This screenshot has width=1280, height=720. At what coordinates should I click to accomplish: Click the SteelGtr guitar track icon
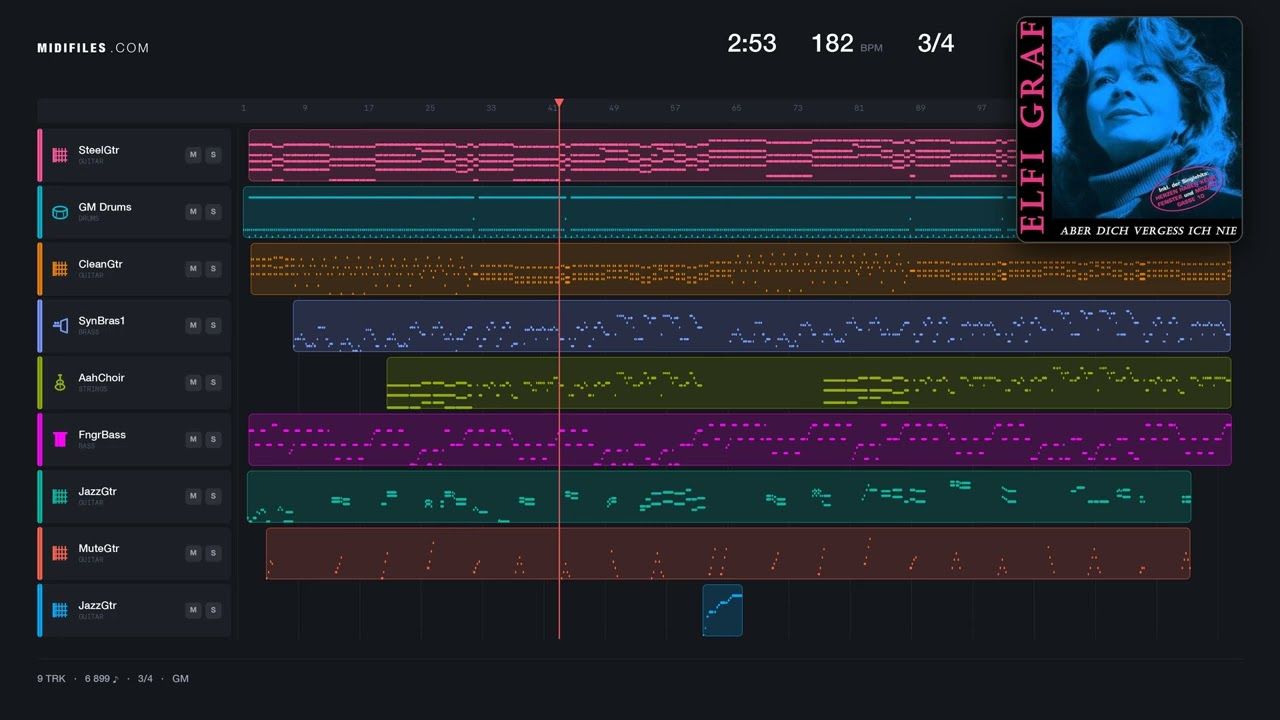click(x=60, y=155)
